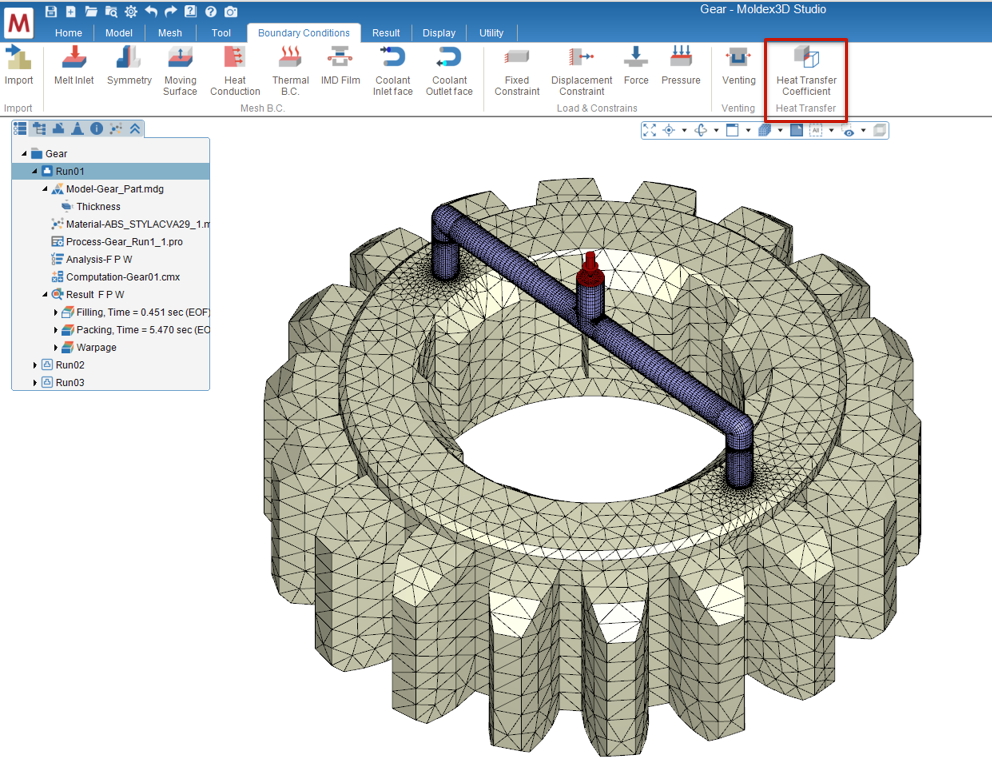Collapse the Model-Gear_Part.mdg node

pos(45,189)
